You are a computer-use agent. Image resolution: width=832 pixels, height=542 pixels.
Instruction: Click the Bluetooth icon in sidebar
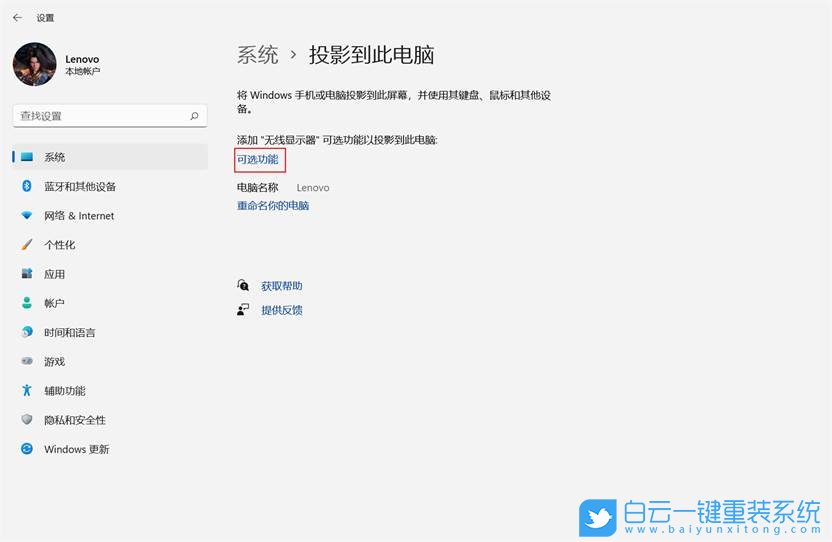(27, 186)
